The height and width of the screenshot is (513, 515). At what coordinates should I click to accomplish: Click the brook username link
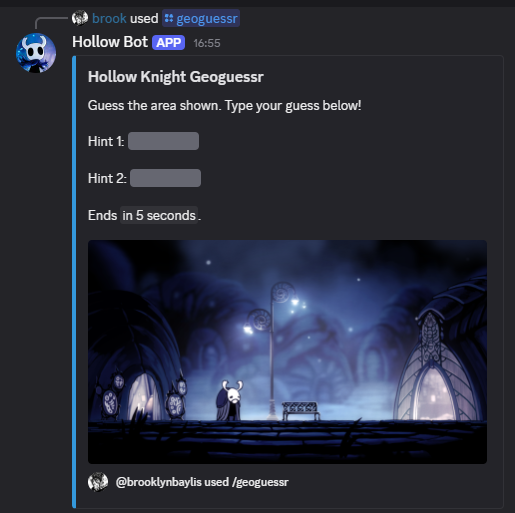[109, 18]
